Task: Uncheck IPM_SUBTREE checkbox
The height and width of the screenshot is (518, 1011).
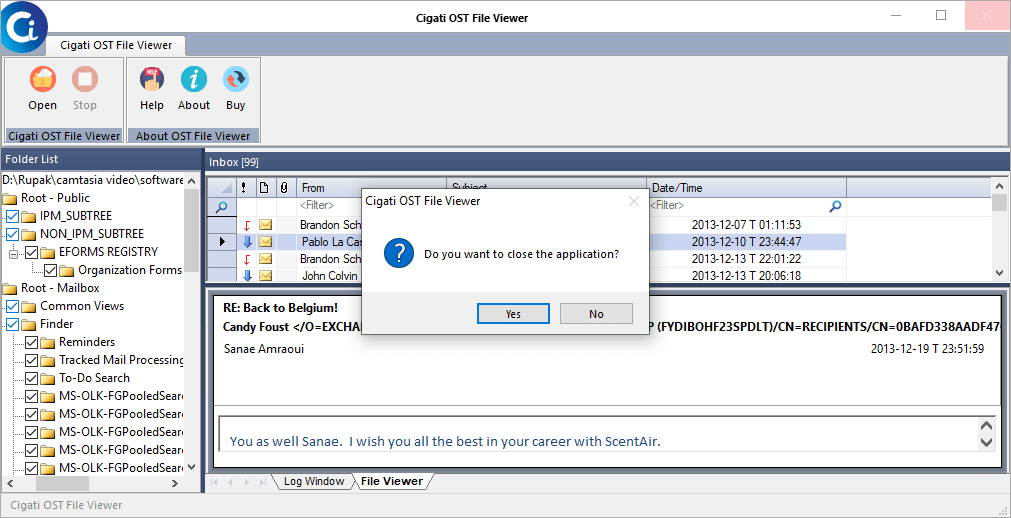Action: (x=12, y=216)
